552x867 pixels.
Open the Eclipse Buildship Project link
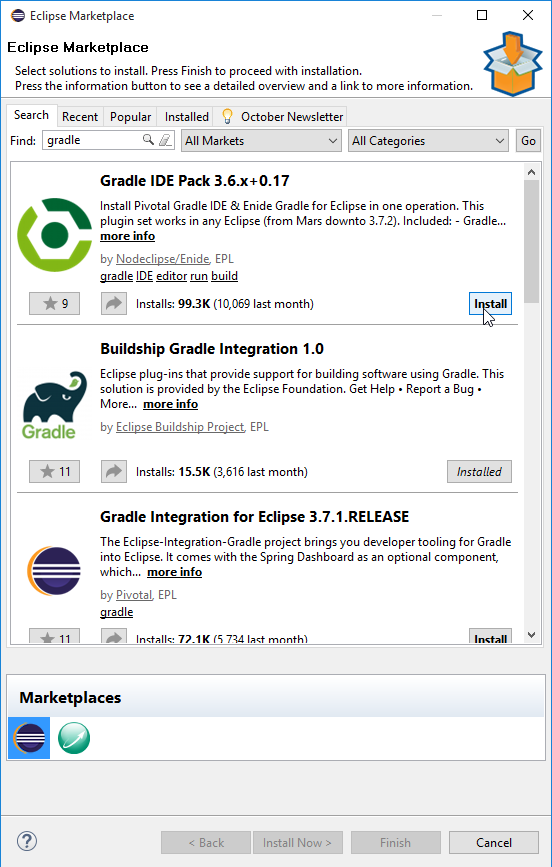180,427
